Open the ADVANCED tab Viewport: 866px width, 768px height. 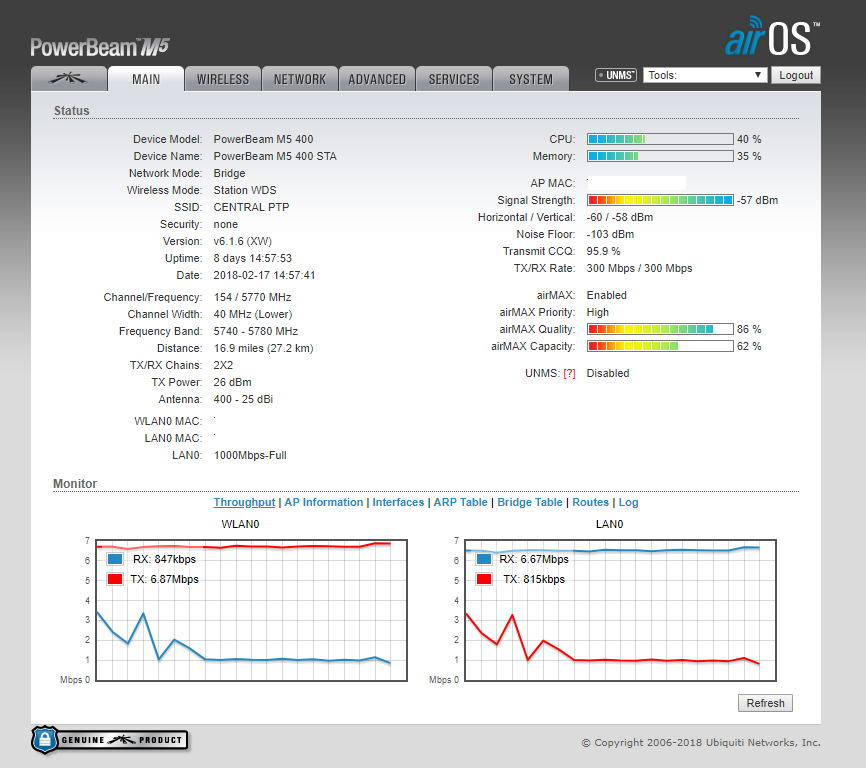377,79
